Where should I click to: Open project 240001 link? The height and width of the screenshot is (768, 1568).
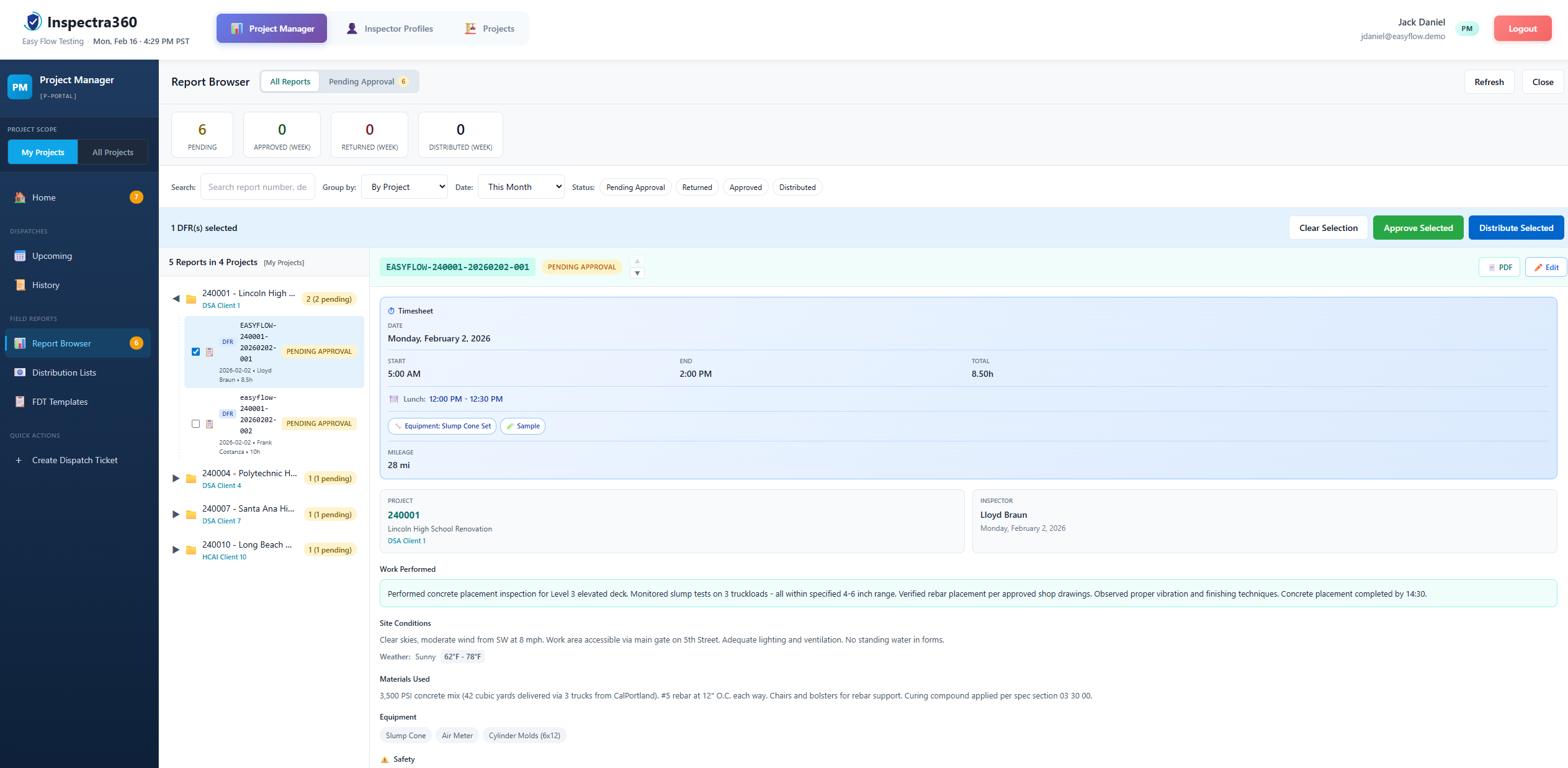pos(403,515)
